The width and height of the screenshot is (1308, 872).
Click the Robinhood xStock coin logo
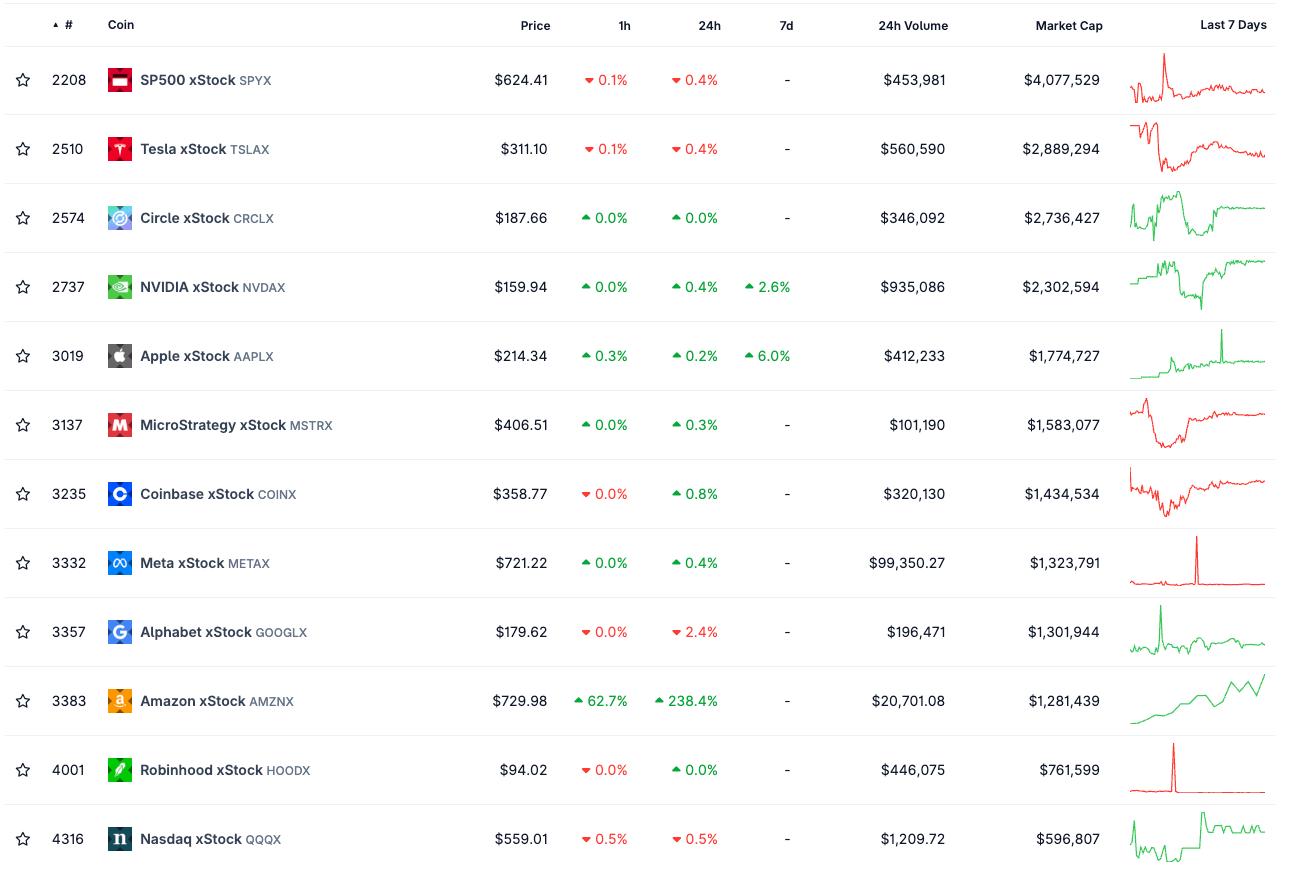click(120, 770)
